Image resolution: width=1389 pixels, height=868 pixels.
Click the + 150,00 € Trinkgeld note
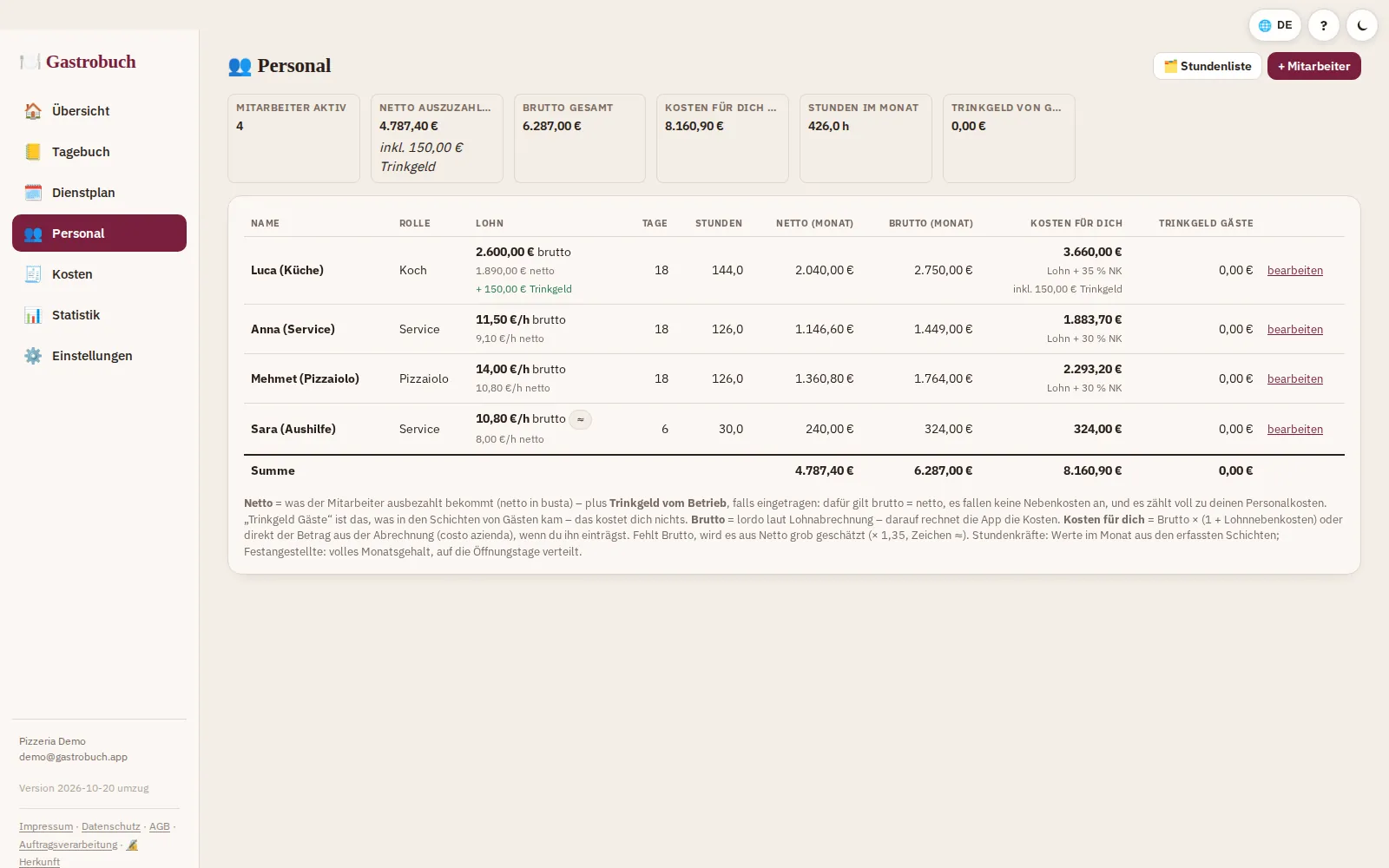(x=523, y=289)
